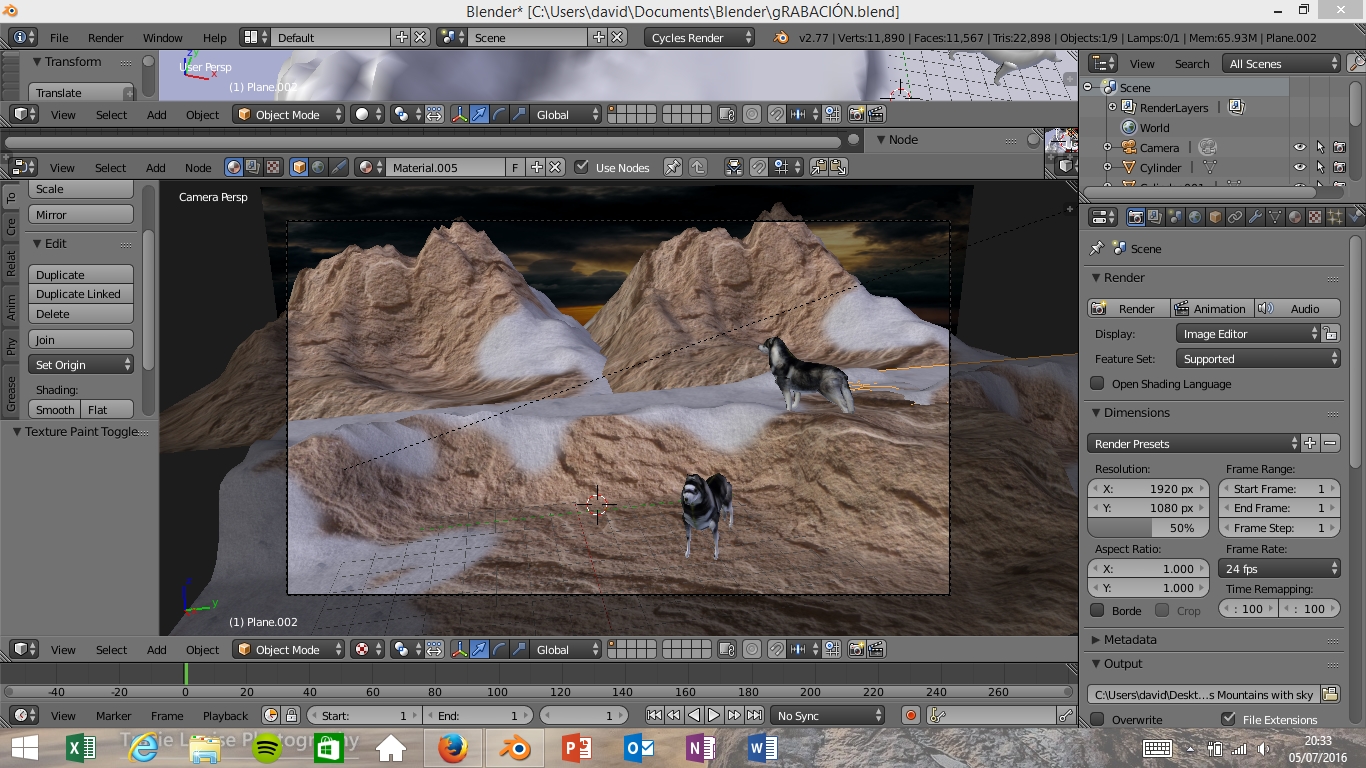Uncheck the Use Nodes checkbox
Screen dimensions: 1366x768
click(582, 168)
